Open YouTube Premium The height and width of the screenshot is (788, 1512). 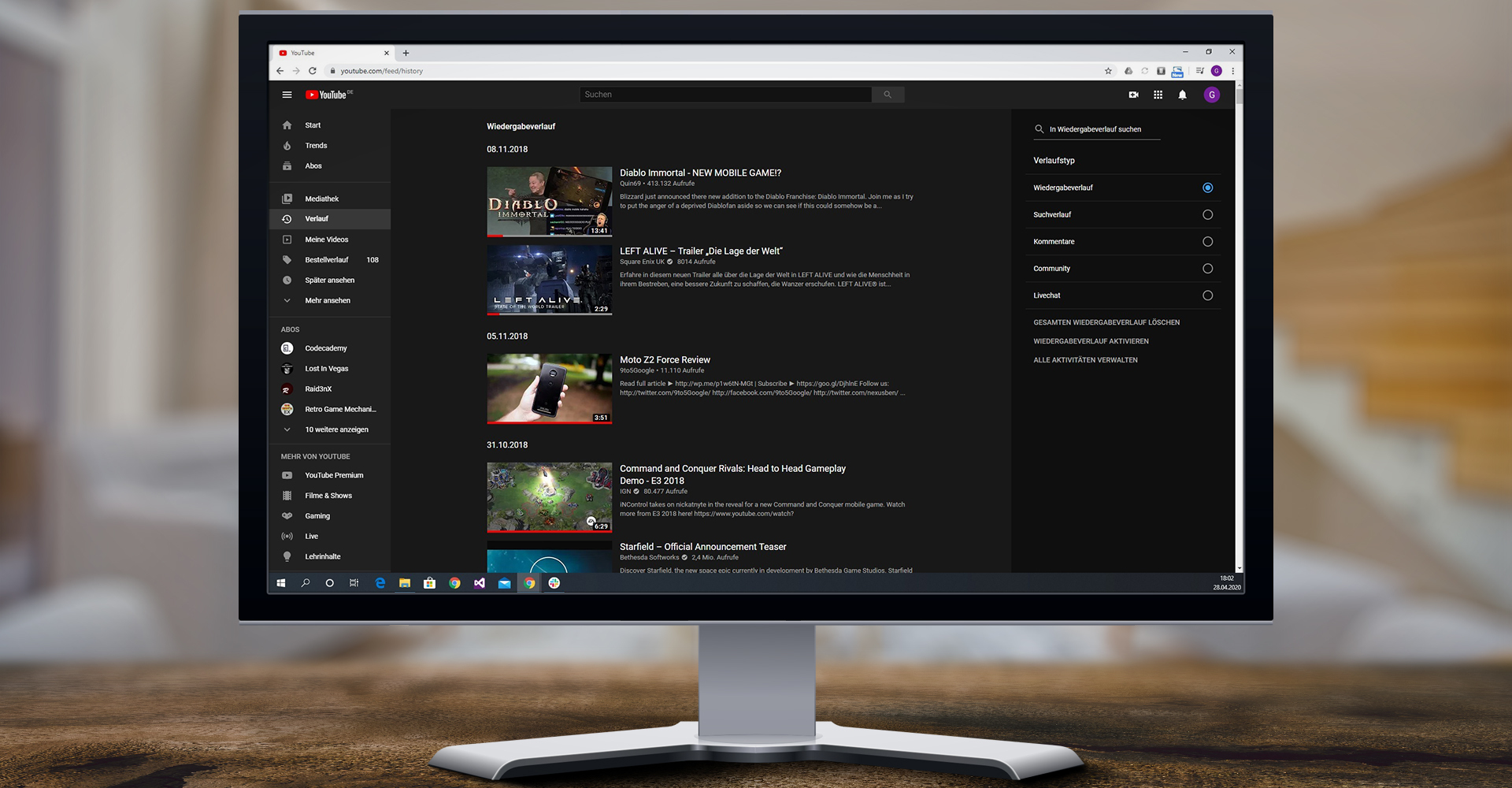click(x=330, y=475)
